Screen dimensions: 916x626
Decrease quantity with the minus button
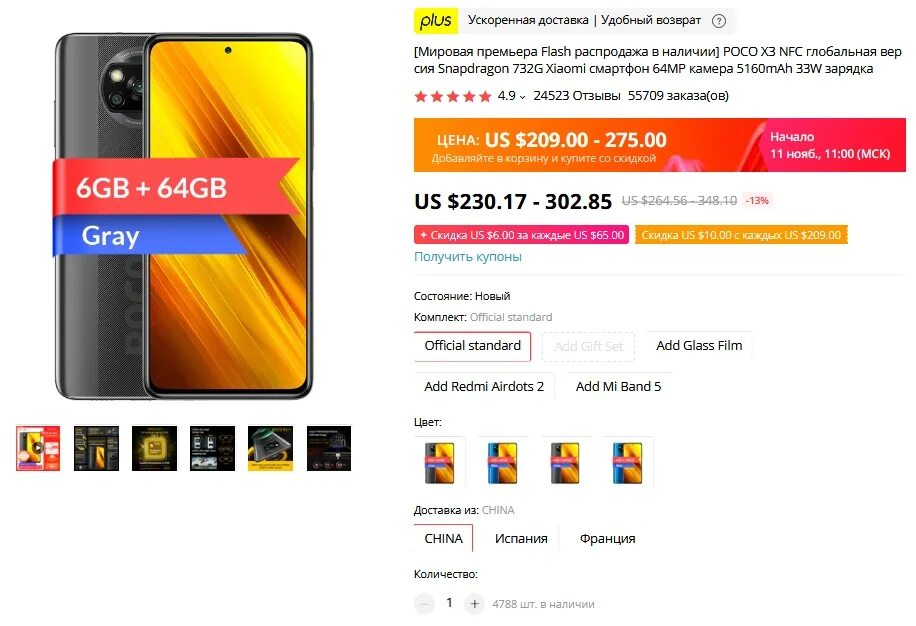(x=425, y=604)
